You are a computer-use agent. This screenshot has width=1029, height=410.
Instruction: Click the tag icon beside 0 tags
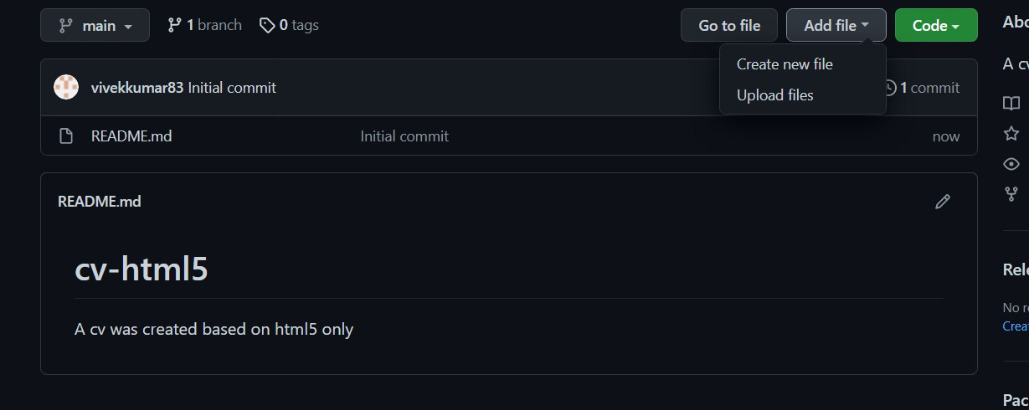(266, 26)
